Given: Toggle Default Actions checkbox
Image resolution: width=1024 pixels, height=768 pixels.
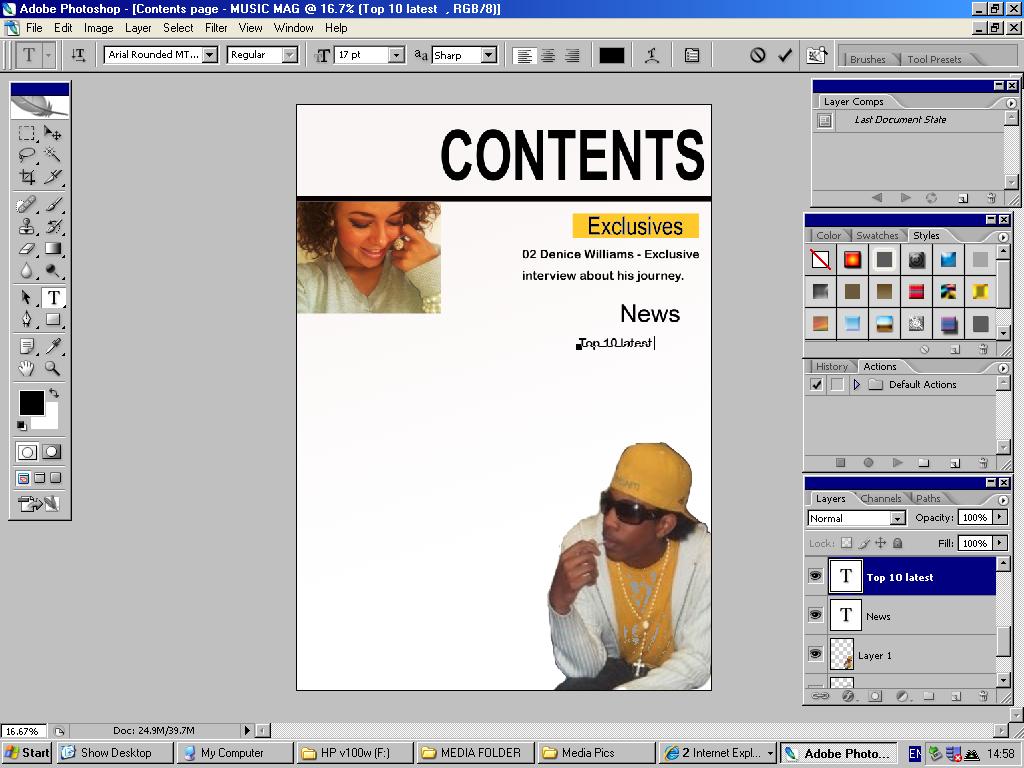Looking at the screenshot, I should [x=816, y=385].
